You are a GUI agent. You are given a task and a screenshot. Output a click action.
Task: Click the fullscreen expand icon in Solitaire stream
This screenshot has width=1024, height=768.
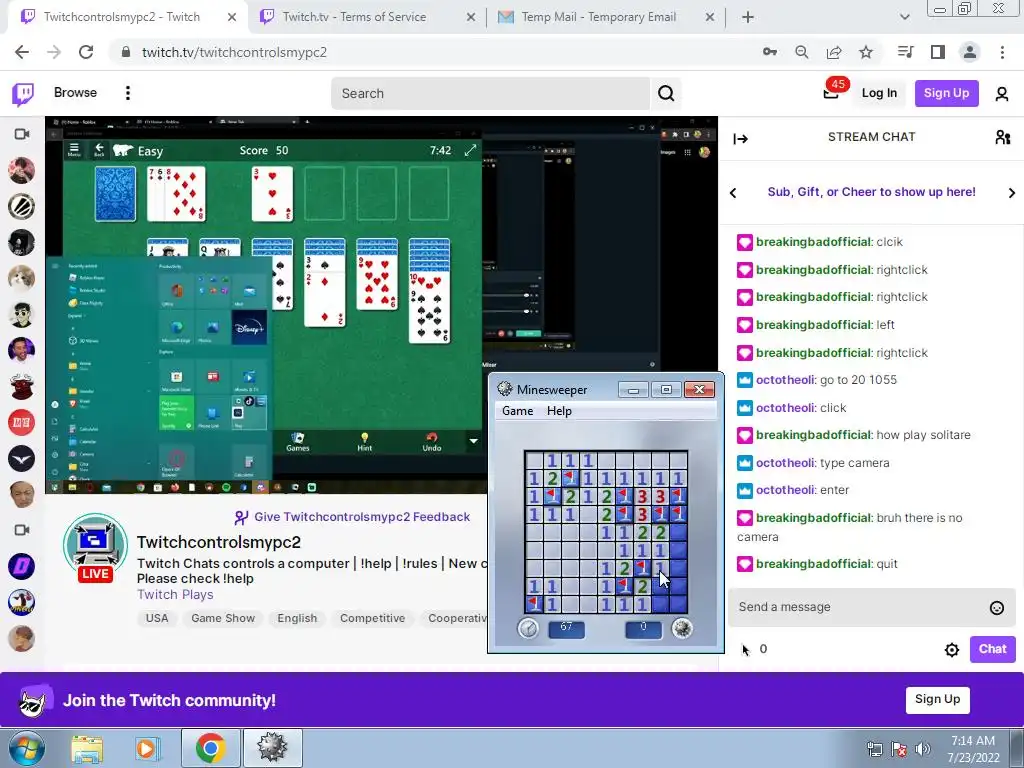click(x=470, y=151)
